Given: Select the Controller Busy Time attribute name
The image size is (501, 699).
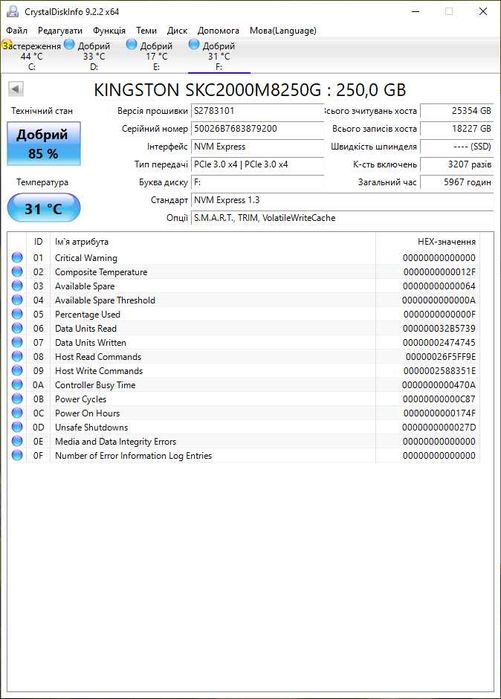Looking at the screenshot, I should pos(95,385).
